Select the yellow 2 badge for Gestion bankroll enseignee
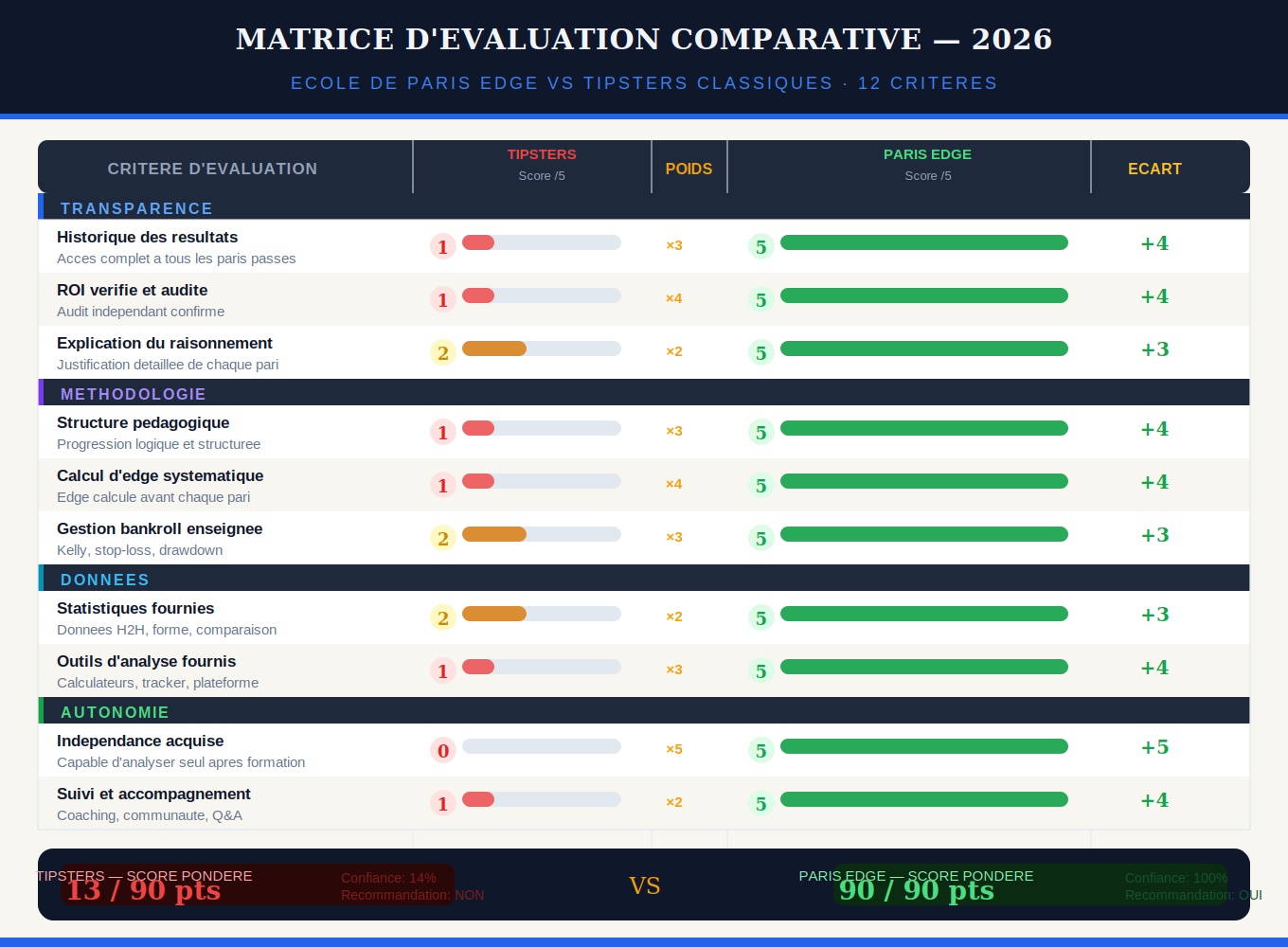Image resolution: width=1288 pixels, height=947 pixels. (x=443, y=538)
